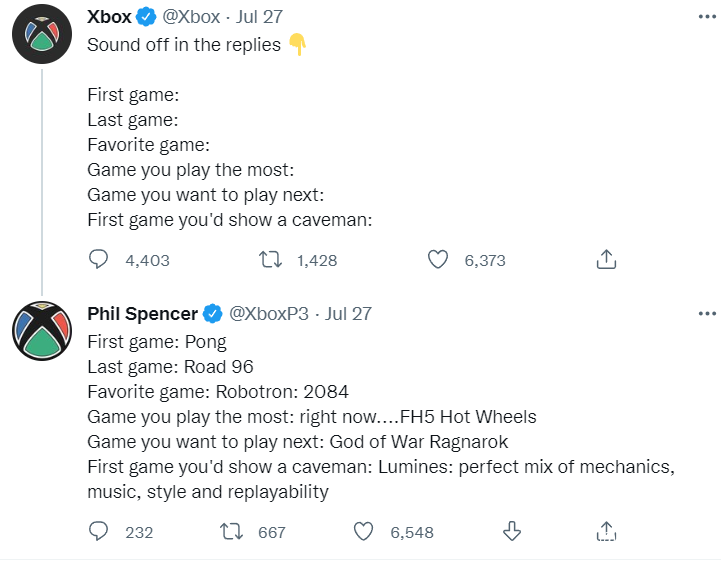Viewport: 721px width, 562px height.
Task: Like the Xbox tweet
Action: click(437, 260)
